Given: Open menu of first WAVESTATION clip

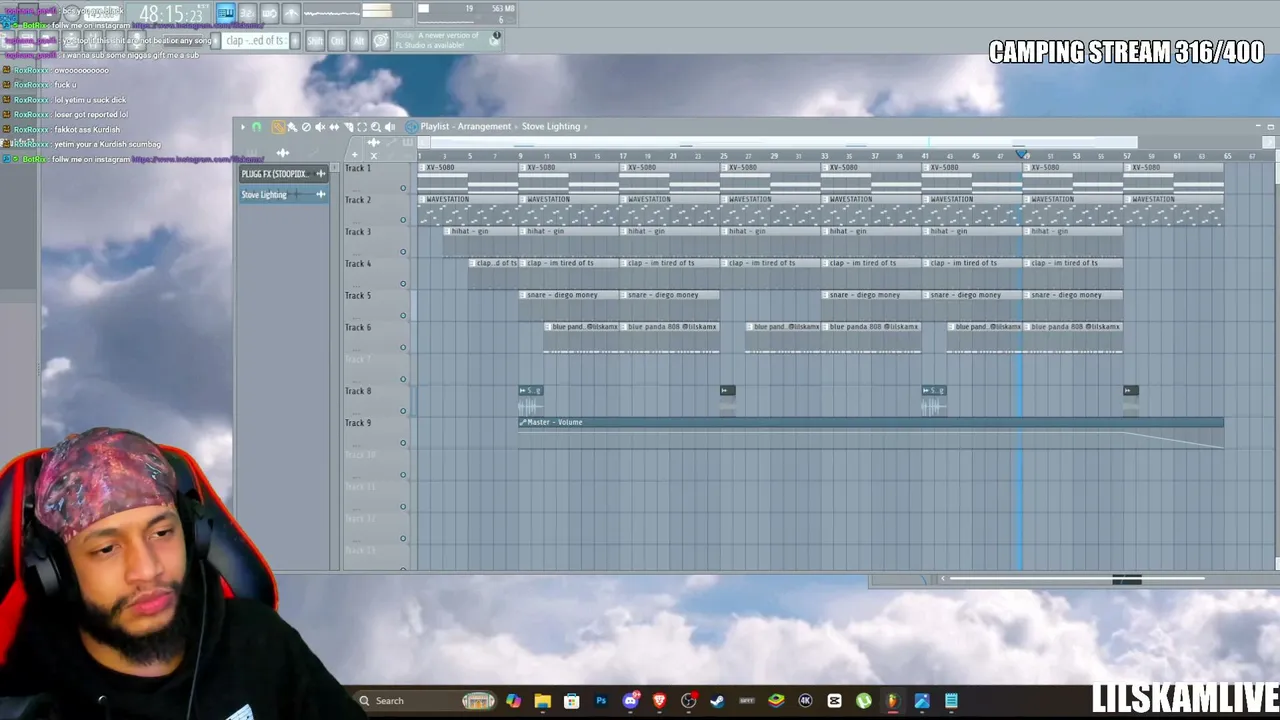Looking at the screenshot, I should (x=422, y=199).
